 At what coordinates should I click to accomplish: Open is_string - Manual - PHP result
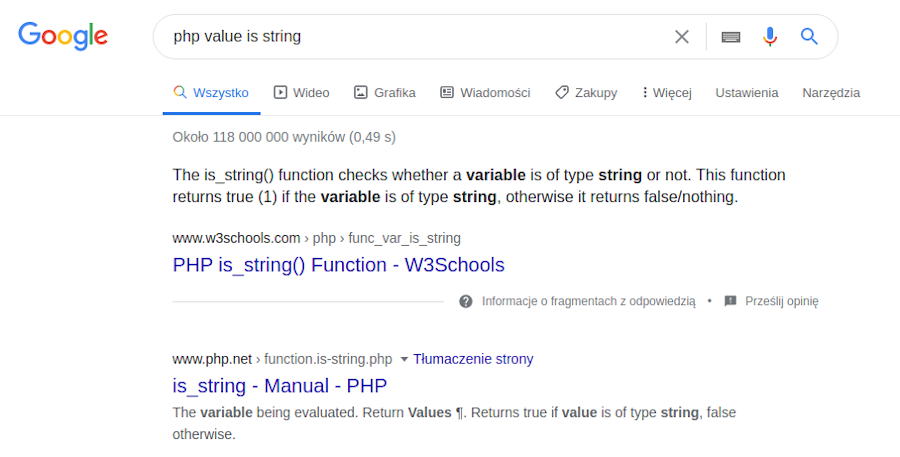[x=279, y=385]
